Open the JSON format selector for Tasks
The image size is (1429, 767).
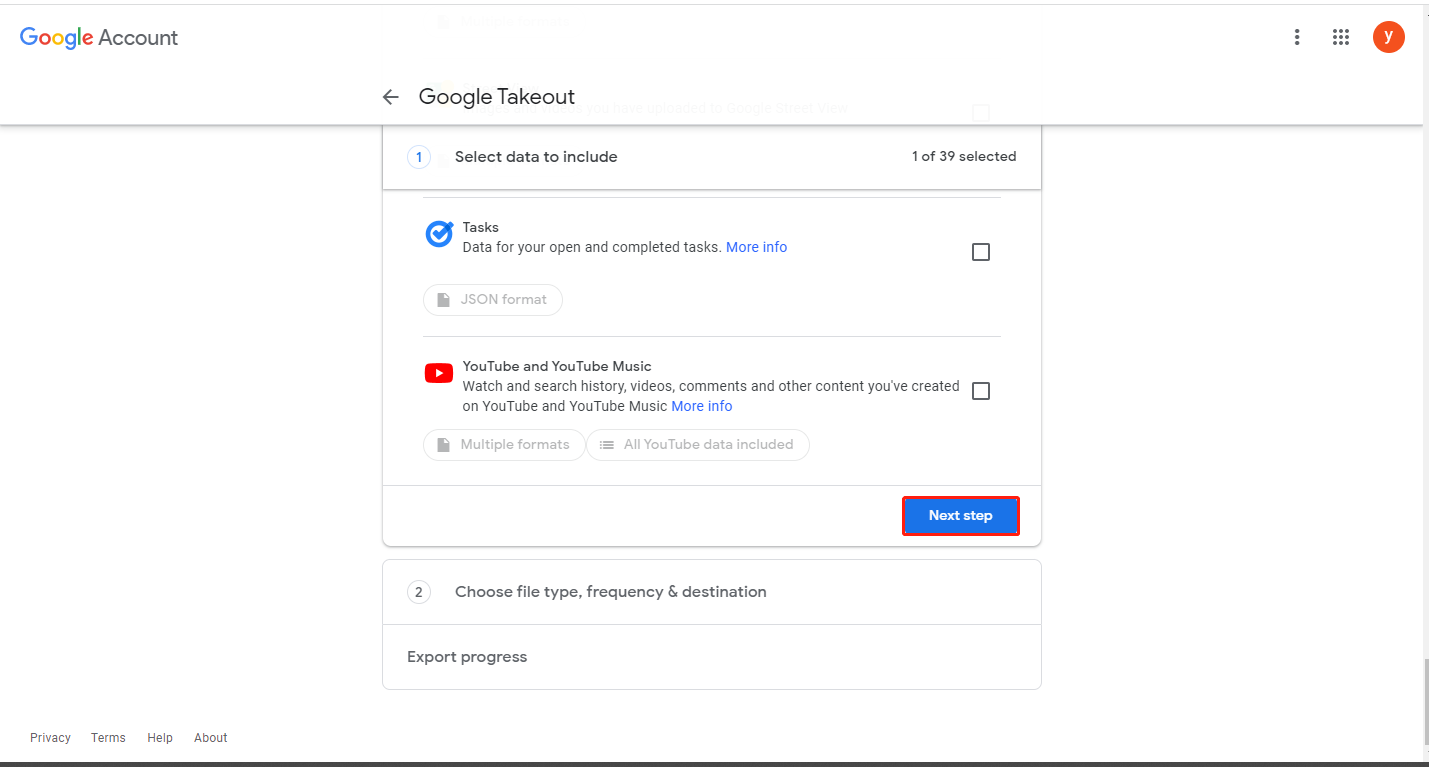(492, 299)
